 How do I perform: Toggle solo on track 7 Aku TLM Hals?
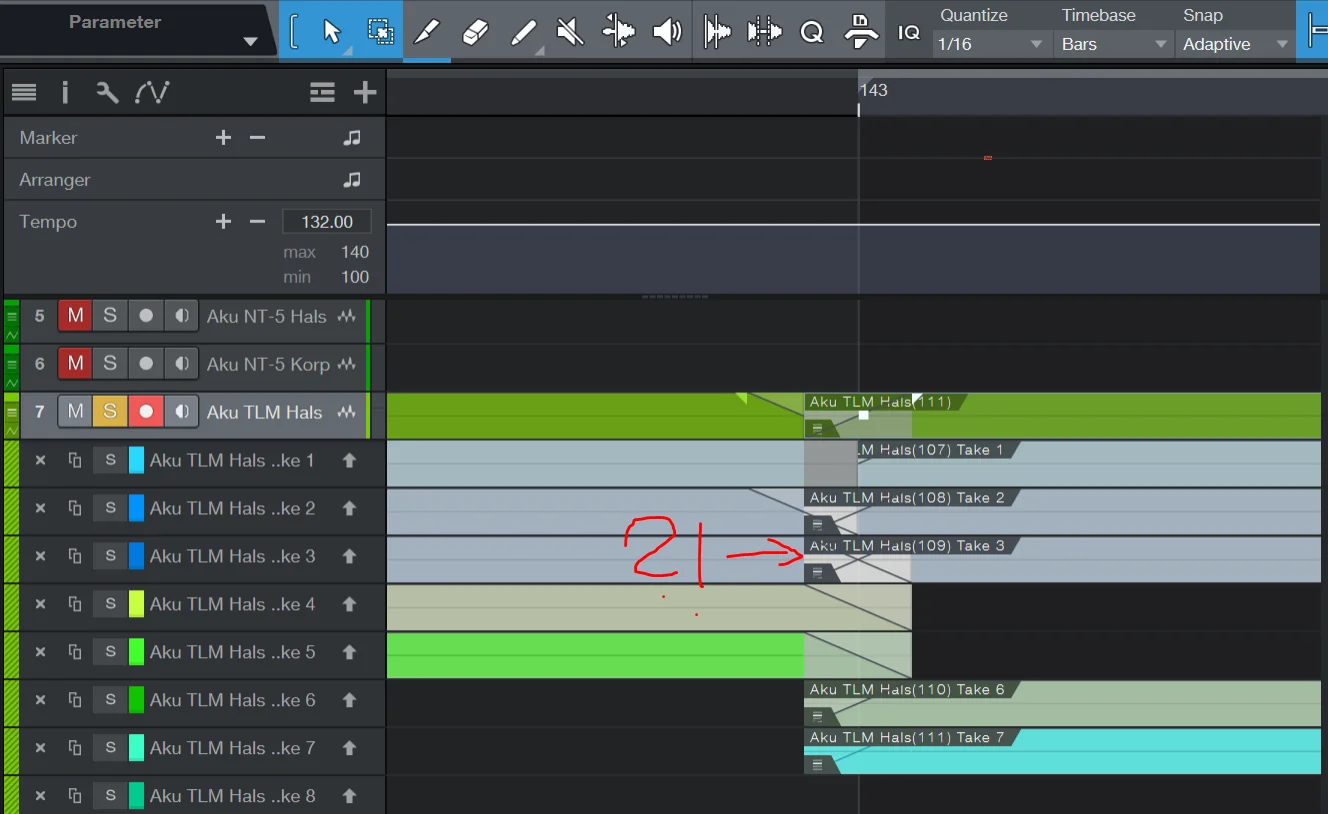109,412
